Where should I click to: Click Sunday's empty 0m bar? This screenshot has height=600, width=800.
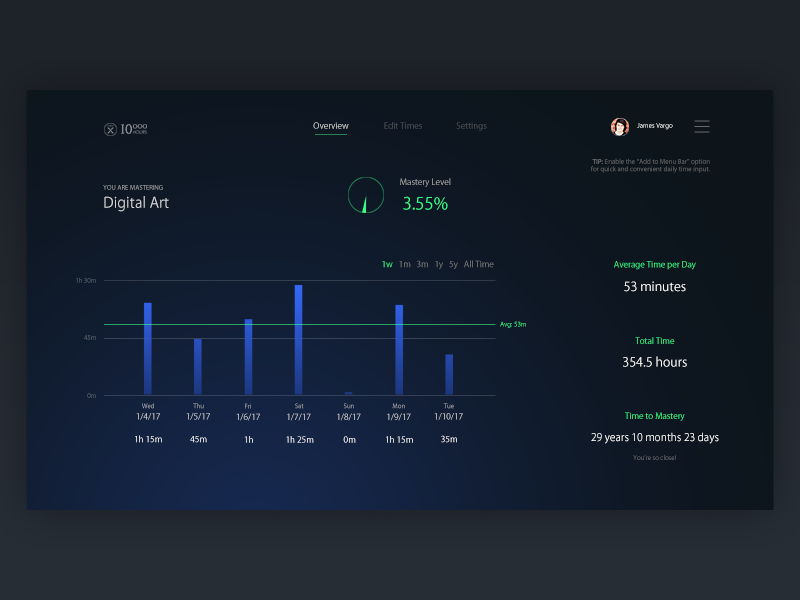[348, 393]
